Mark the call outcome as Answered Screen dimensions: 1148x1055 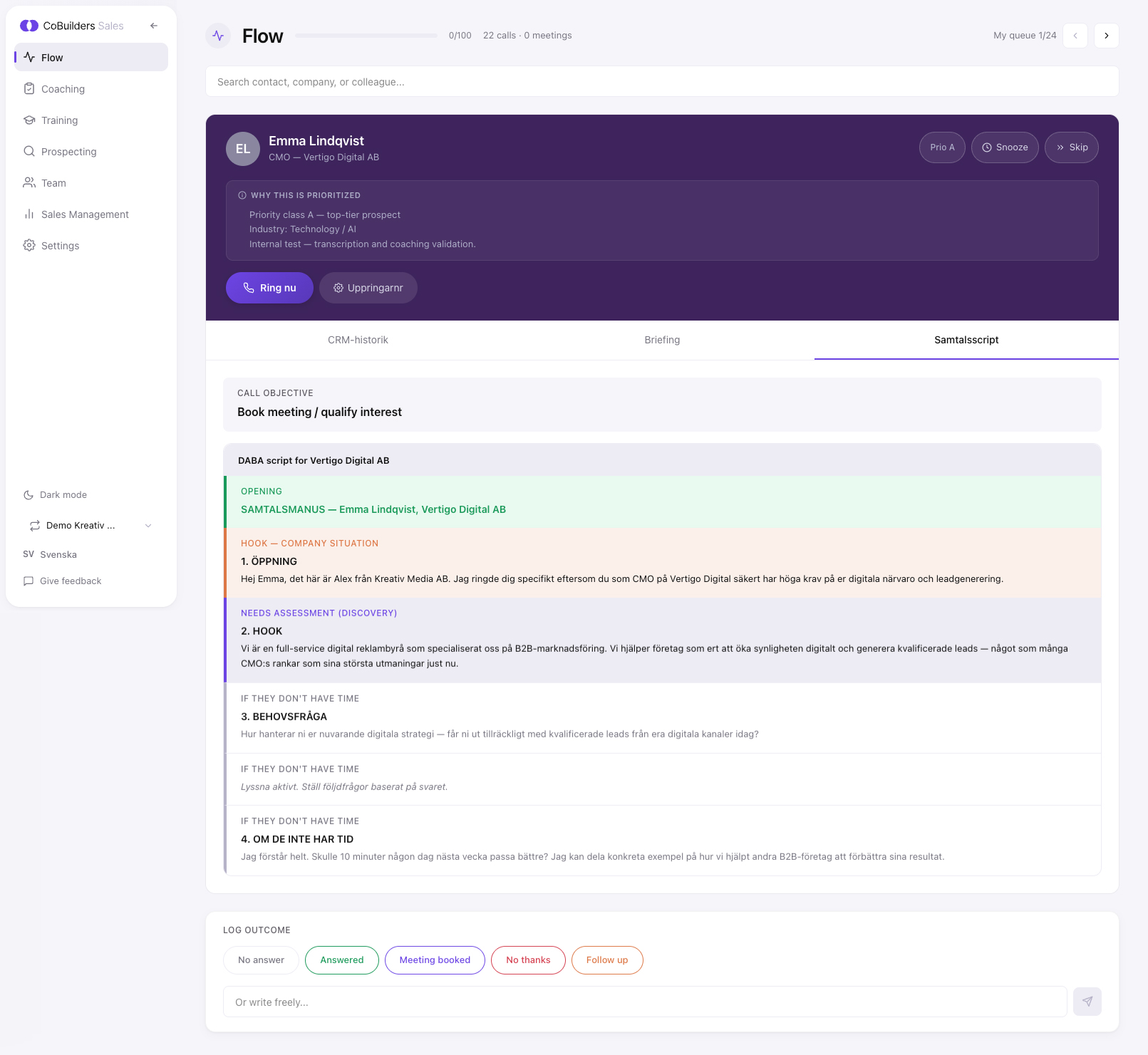[x=341, y=960]
